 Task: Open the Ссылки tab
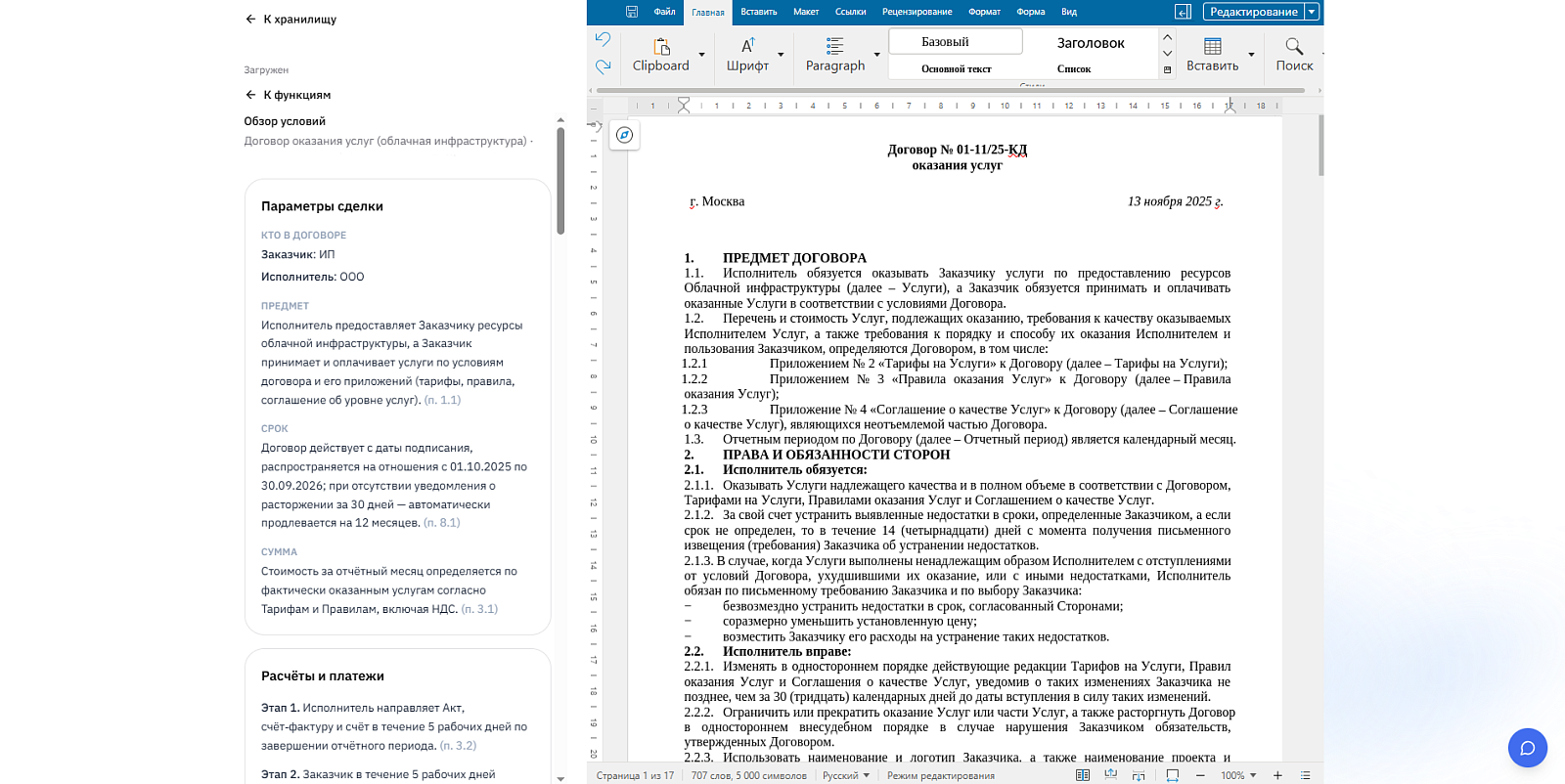coord(851,12)
